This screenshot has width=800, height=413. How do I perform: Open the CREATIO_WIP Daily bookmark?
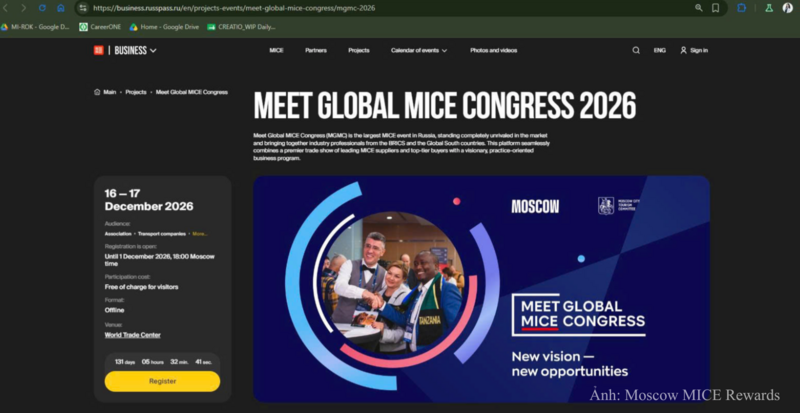point(241,27)
